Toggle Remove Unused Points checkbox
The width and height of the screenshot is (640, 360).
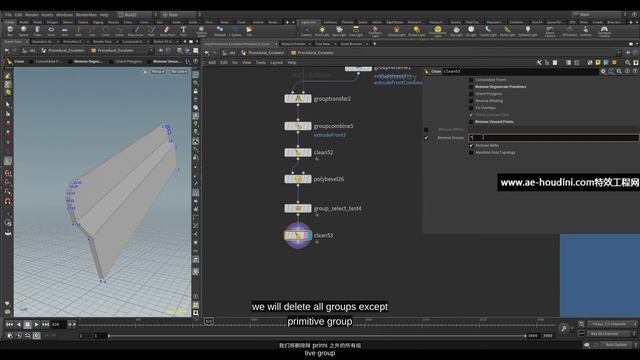(471, 122)
